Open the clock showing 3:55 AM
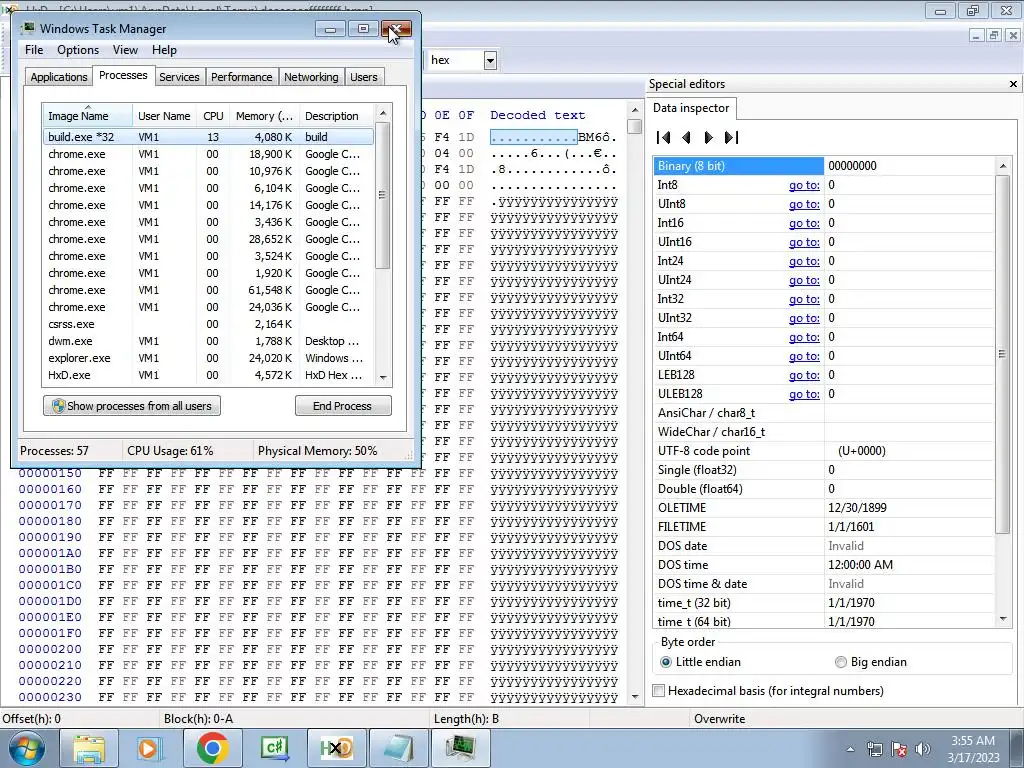 [973, 748]
